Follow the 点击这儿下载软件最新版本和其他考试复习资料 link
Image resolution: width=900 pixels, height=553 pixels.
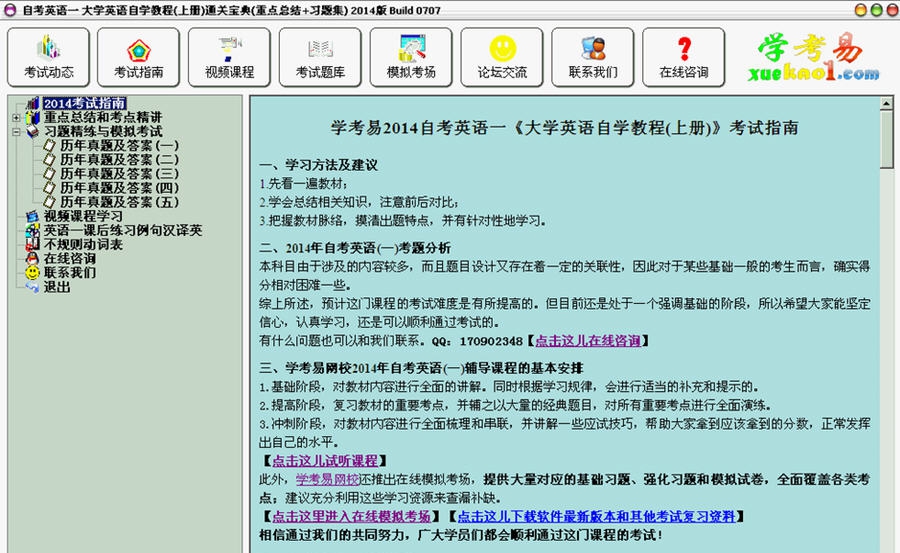tap(596, 516)
